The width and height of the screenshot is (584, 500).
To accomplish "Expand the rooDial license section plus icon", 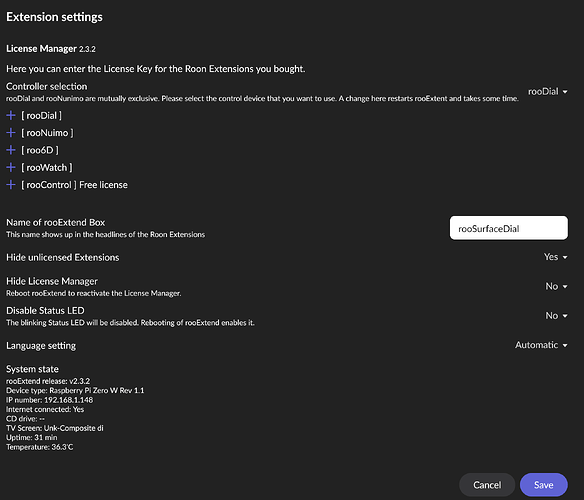I will click(11, 115).
